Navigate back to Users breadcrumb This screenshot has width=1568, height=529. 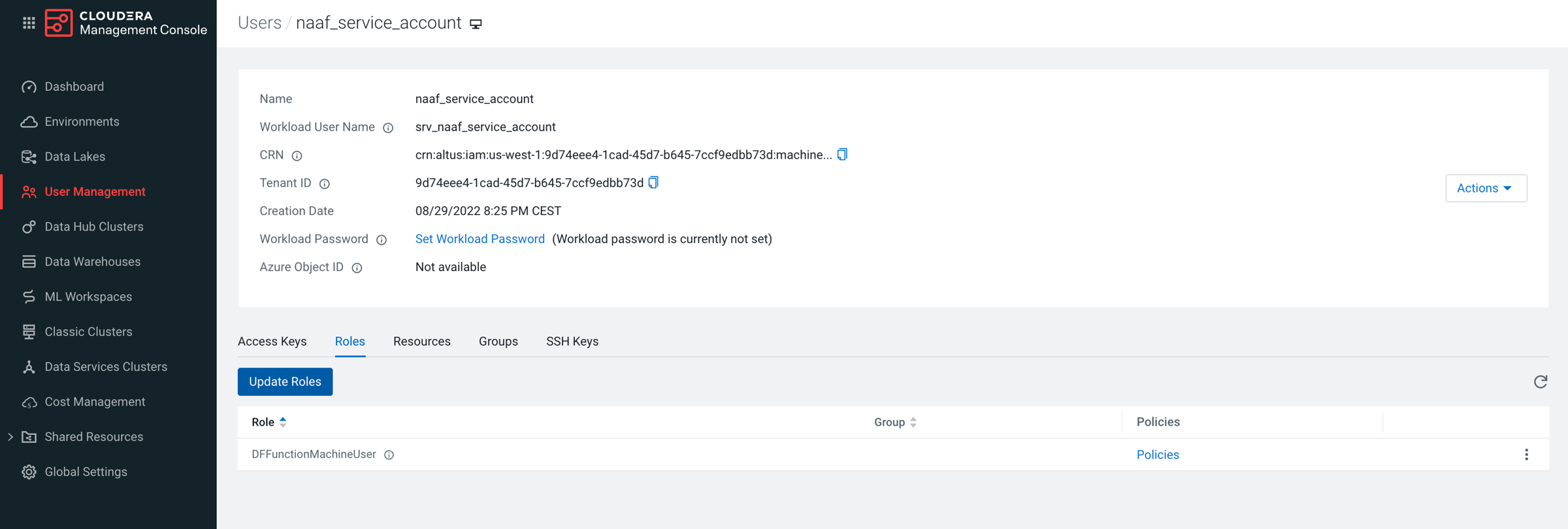coord(259,23)
